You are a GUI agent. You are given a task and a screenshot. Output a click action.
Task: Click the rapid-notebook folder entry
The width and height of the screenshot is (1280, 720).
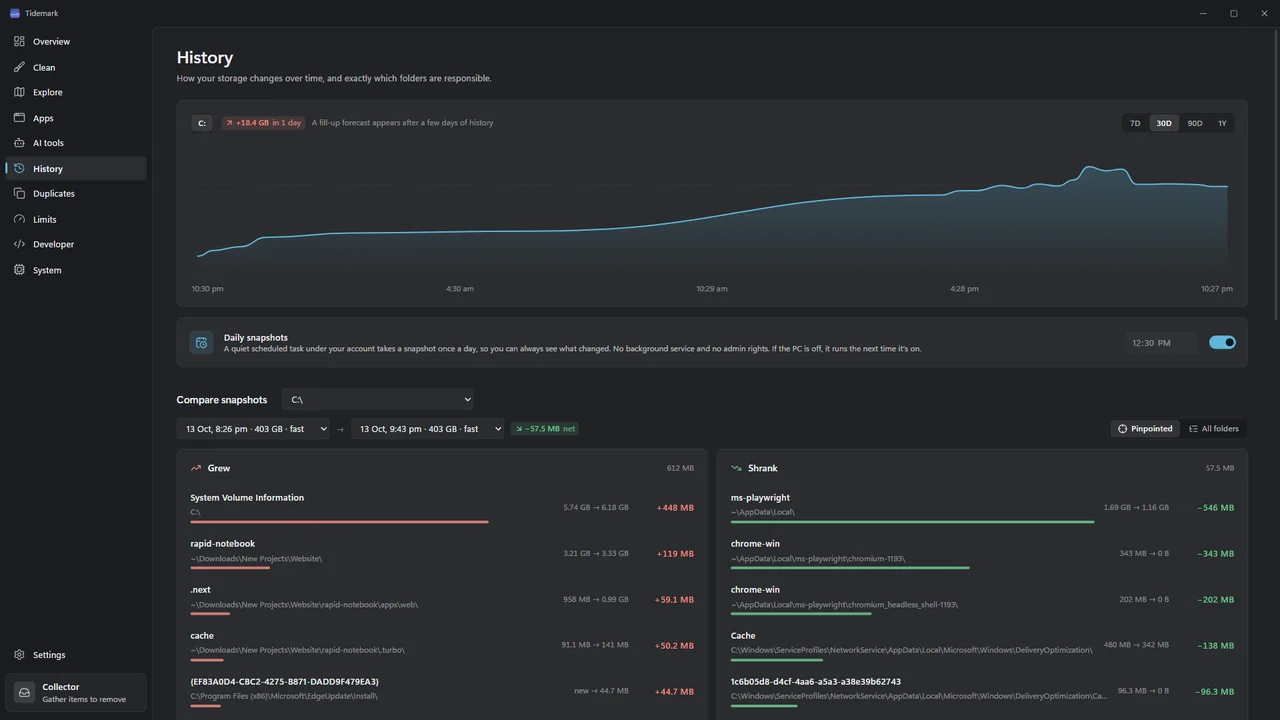(442, 554)
